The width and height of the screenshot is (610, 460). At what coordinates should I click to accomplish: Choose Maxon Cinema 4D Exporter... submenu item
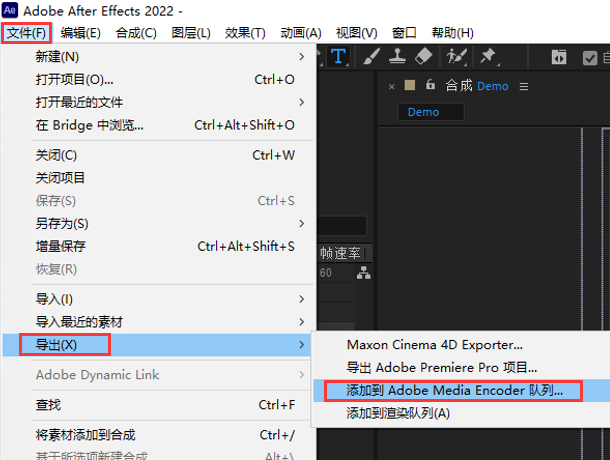(461, 345)
